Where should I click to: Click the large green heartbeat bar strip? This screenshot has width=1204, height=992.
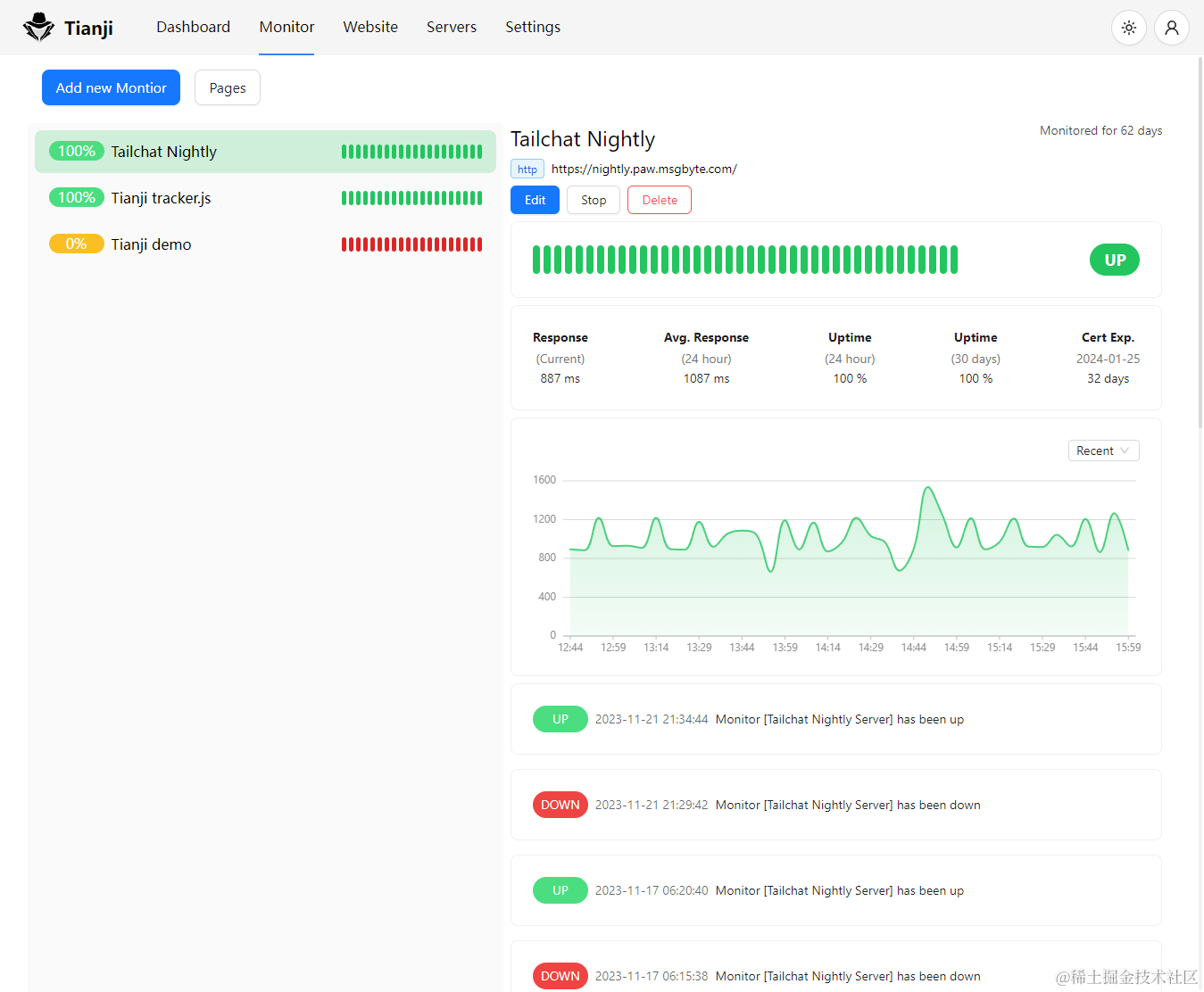[x=745, y=260]
